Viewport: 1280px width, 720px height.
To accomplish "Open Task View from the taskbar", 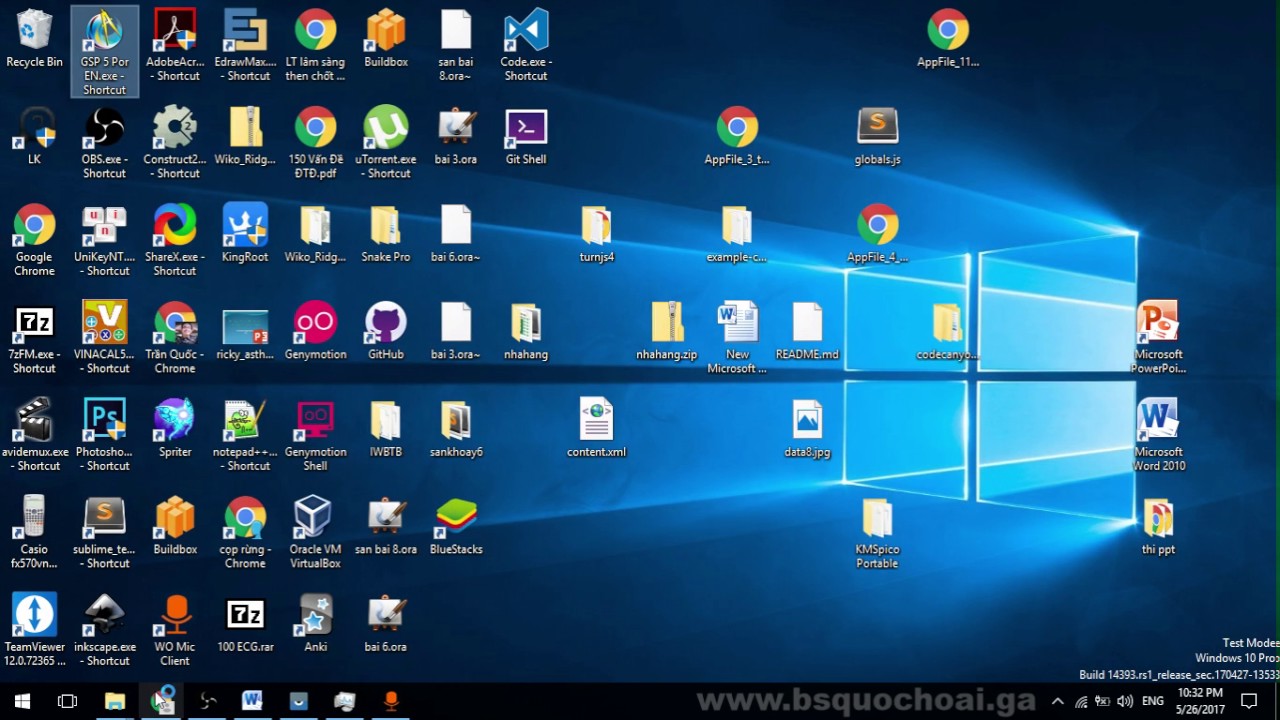I will pos(67,701).
